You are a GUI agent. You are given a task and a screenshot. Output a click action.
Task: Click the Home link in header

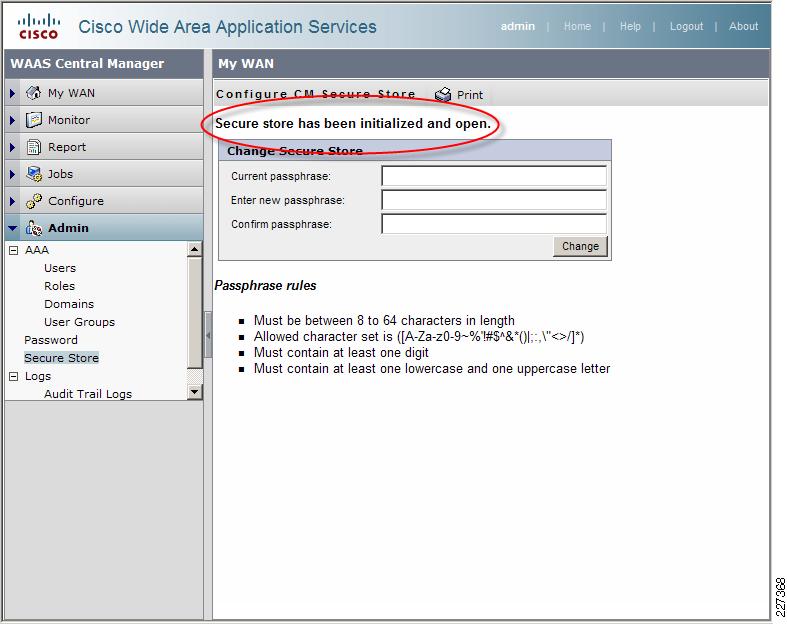click(x=577, y=26)
